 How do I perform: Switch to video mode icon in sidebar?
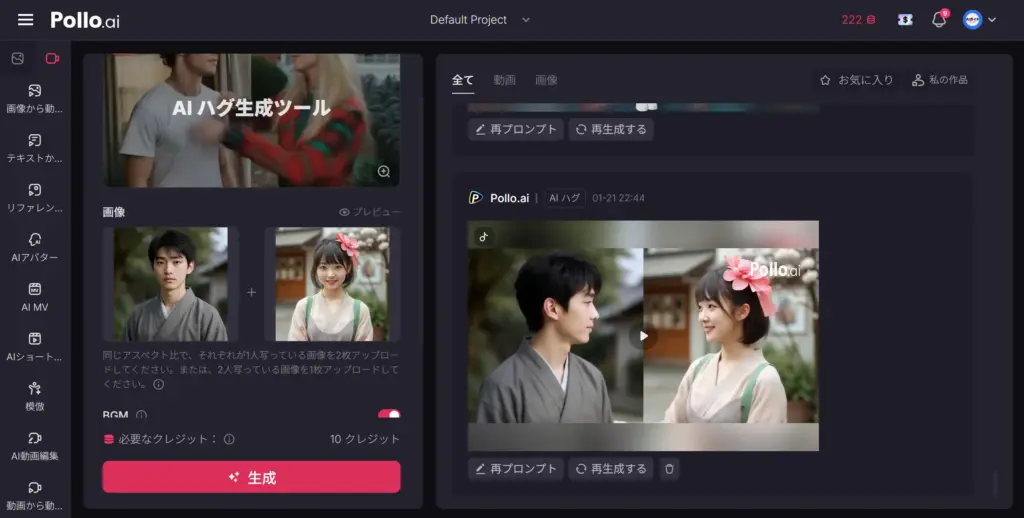pos(52,59)
